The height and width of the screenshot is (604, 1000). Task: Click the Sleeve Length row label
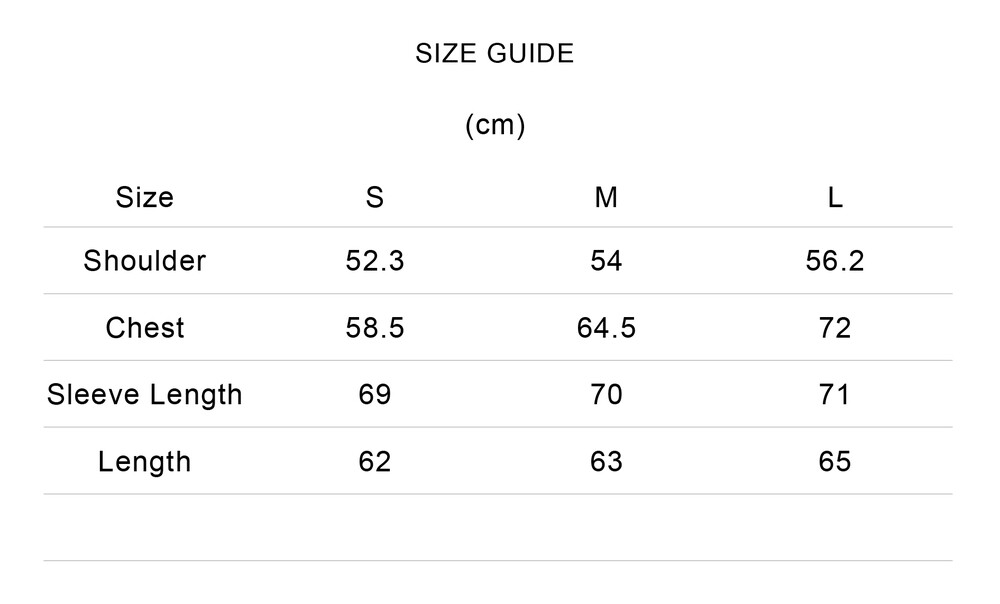point(144,395)
